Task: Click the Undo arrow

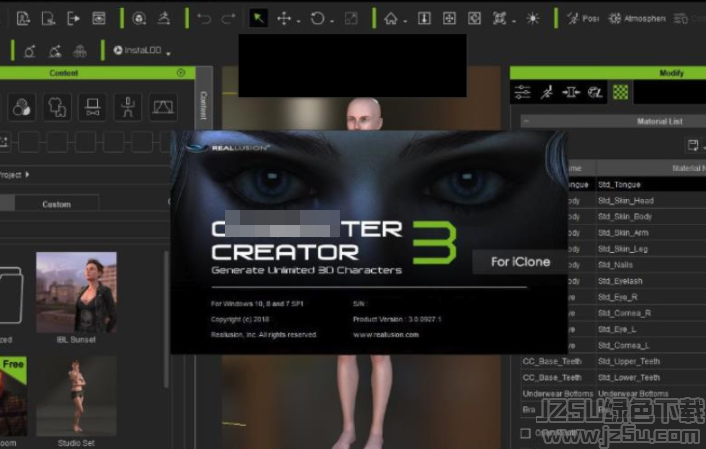Action: pos(204,18)
